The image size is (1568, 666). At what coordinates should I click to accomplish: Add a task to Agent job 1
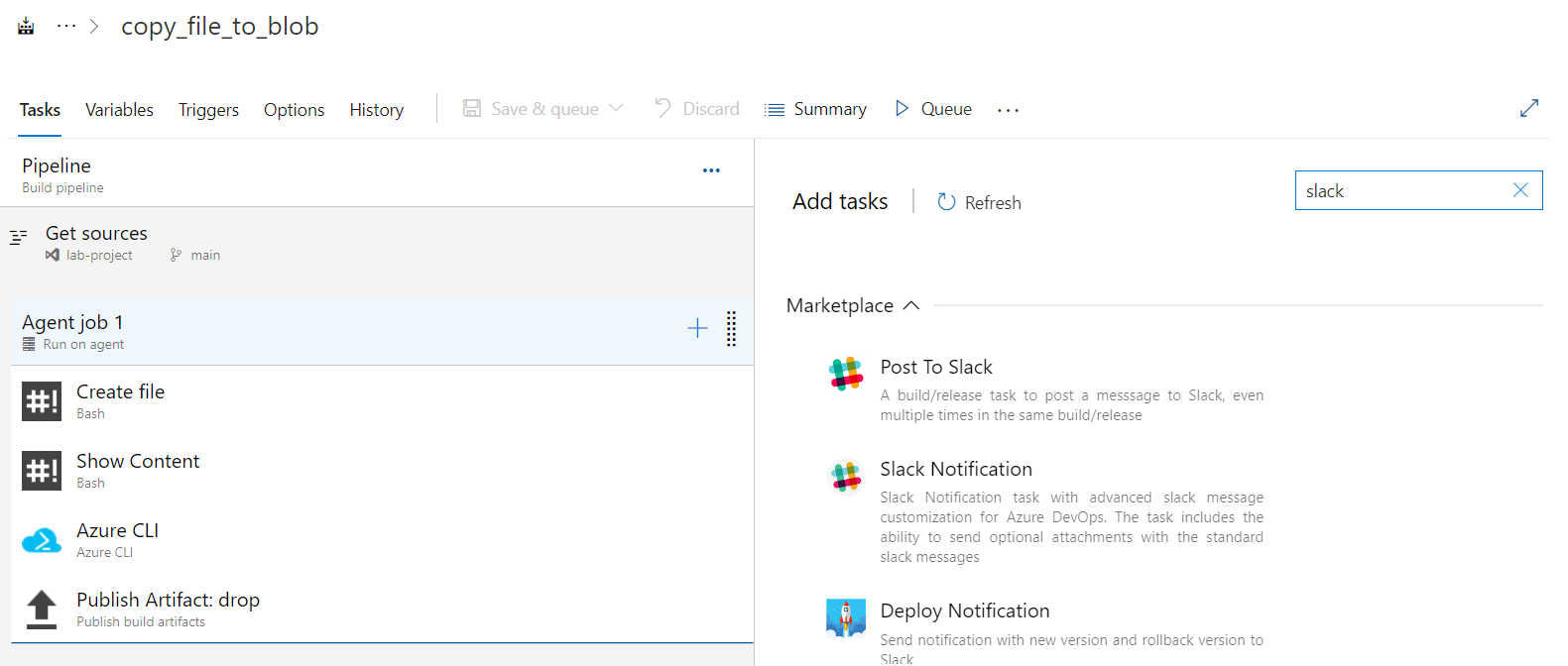point(697,328)
